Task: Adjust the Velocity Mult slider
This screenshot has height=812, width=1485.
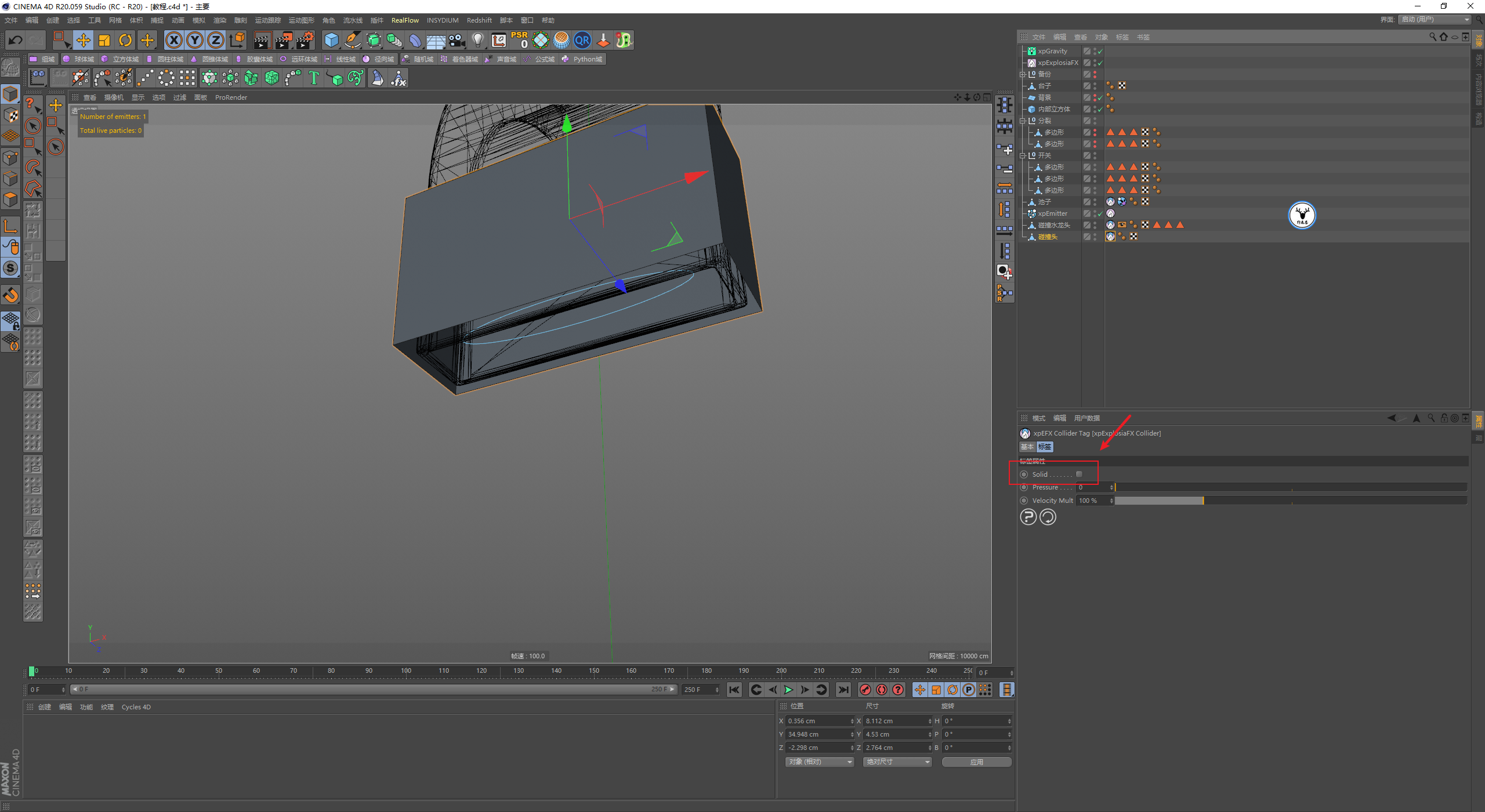Action: point(1203,501)
